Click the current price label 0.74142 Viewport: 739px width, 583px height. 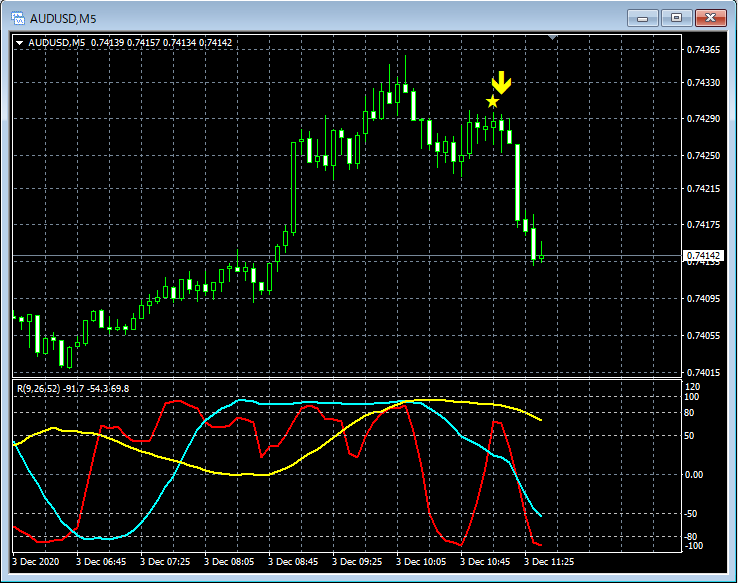(x=703, y=256)
